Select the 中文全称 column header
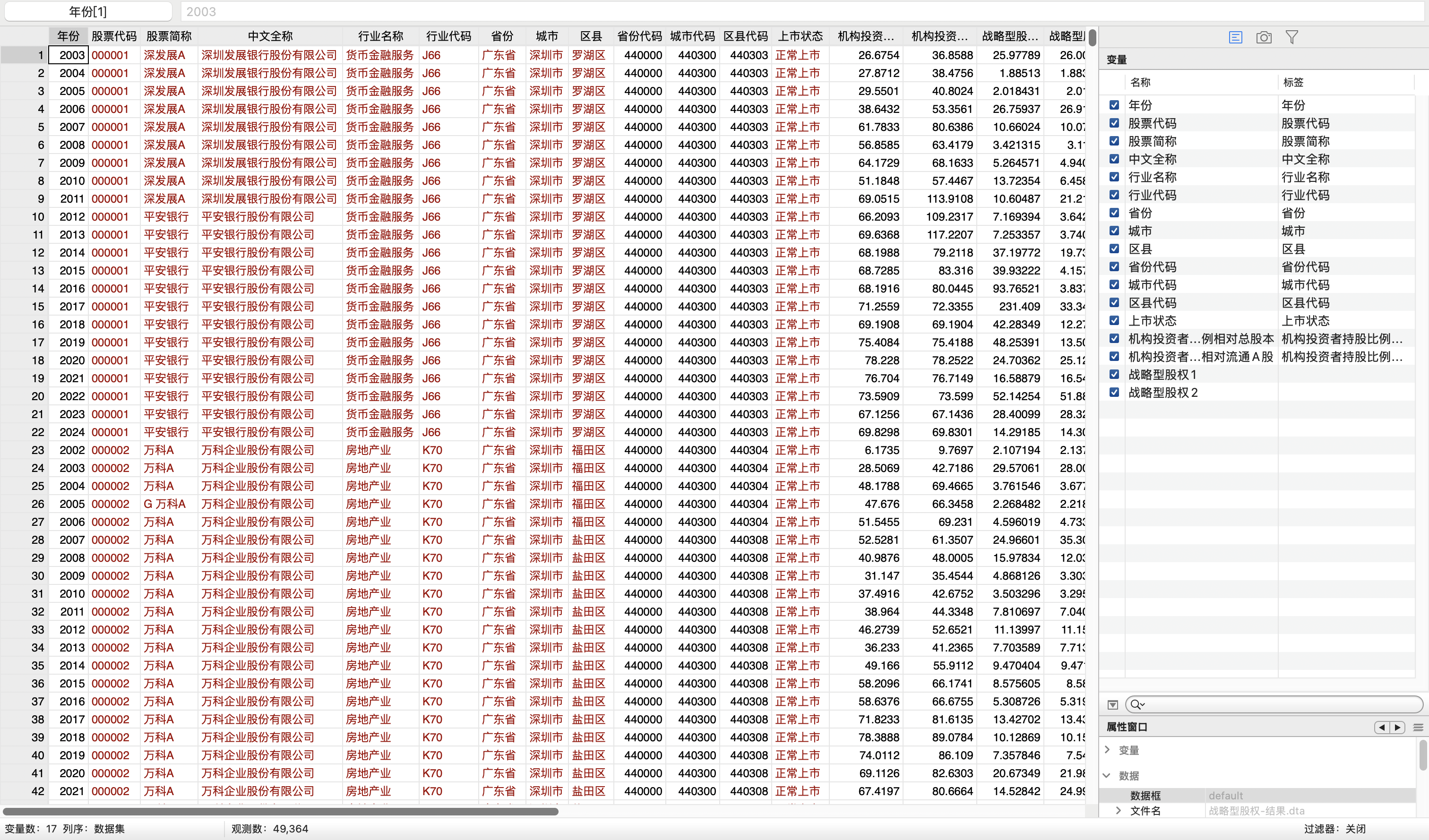The width and height of the screenshot is (1429, 840). click(270, 36)
